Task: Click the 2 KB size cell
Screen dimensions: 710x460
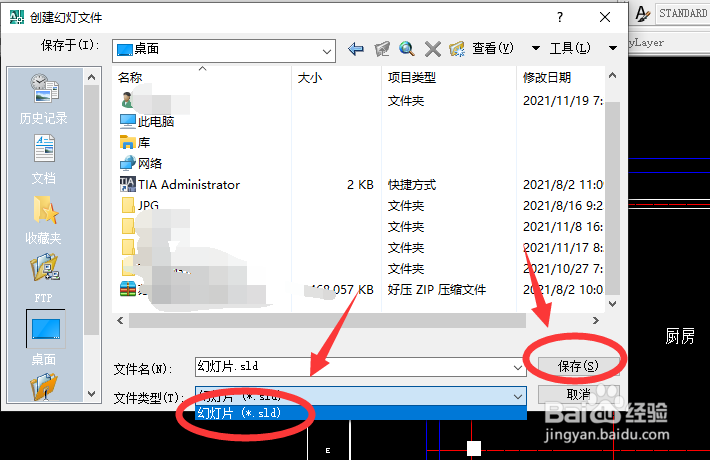Action: 360,184
